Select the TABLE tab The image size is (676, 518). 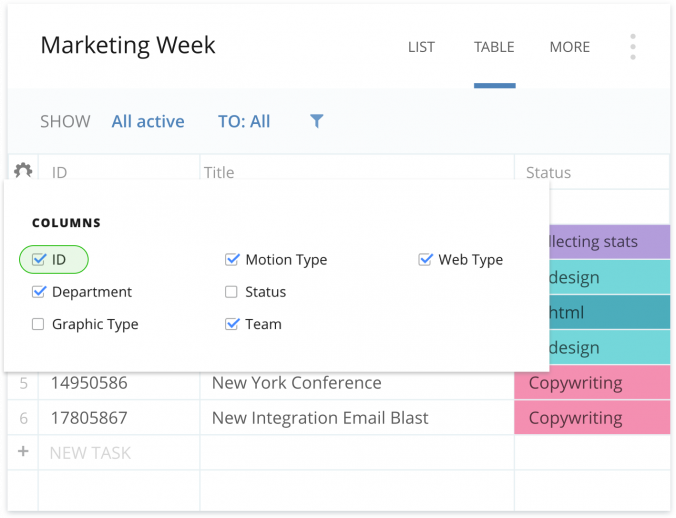coord(494,47)
